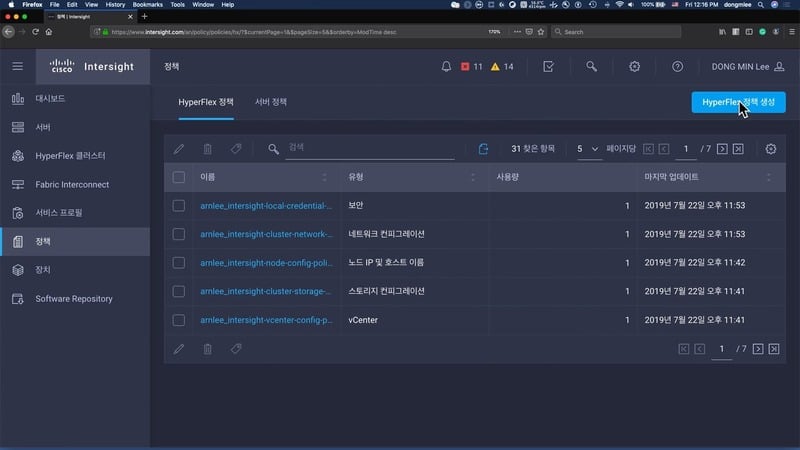Viewport: 800px width, 450px height.
Task: Switch to the HyperFlex 정책 tab
Action: tap(206, 102)
